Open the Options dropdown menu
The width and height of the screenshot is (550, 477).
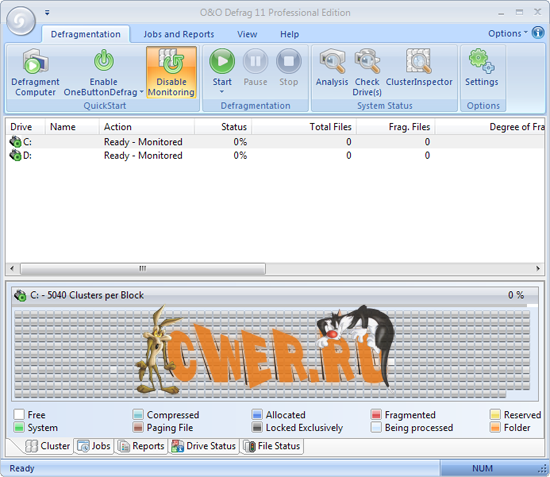click(x=508, y=33)
